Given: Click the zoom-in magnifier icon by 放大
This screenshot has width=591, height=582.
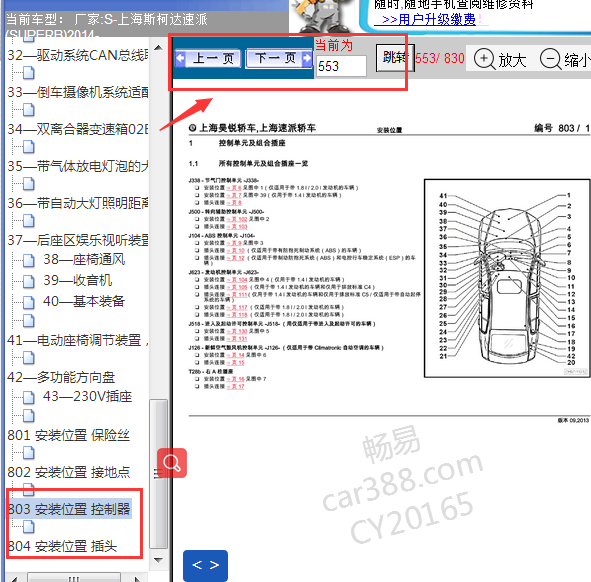Looking at the screenshot, I should tap(484, 59).
